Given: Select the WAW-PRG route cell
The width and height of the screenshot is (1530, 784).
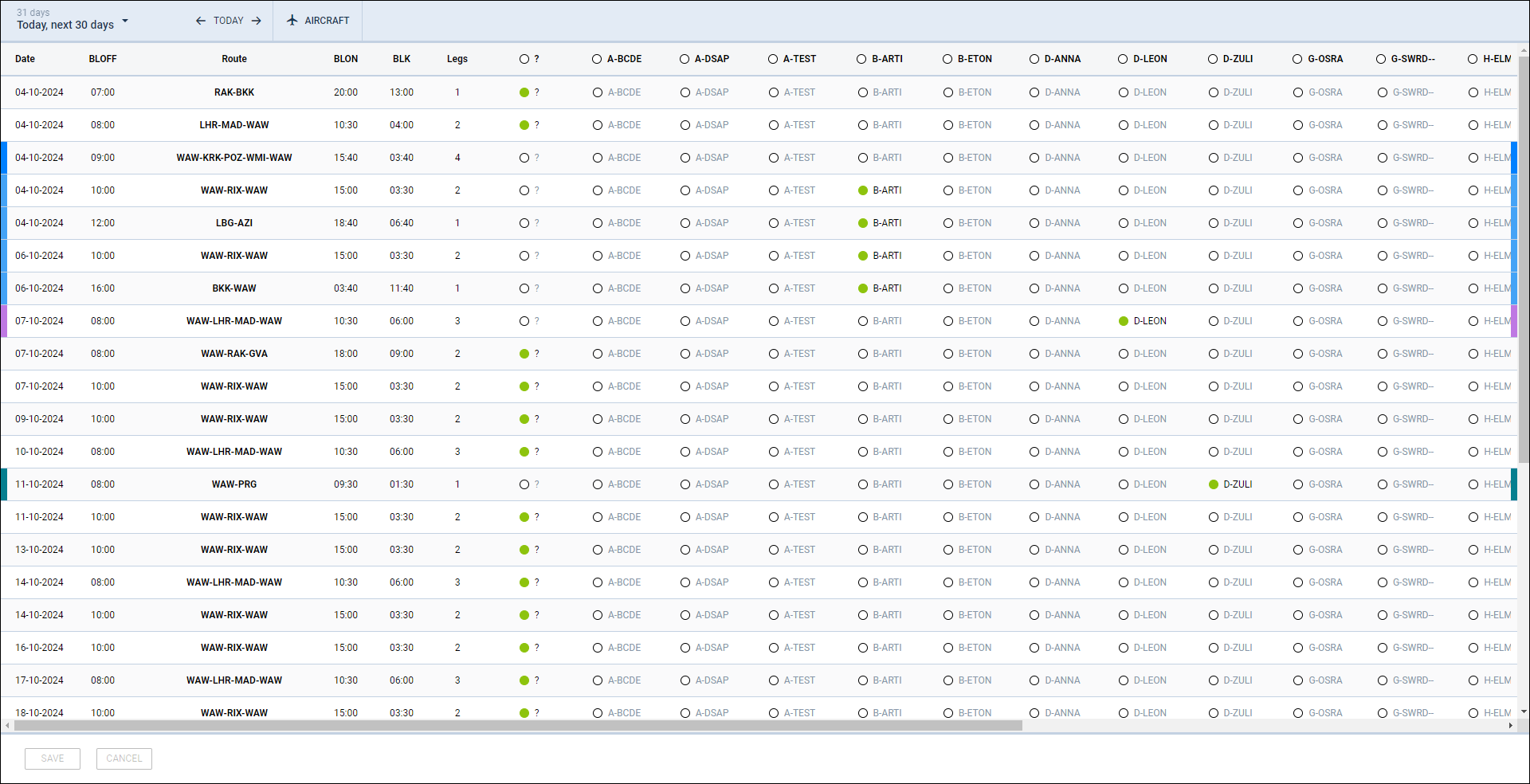Looking at the screenshot, I should [234, 484].
